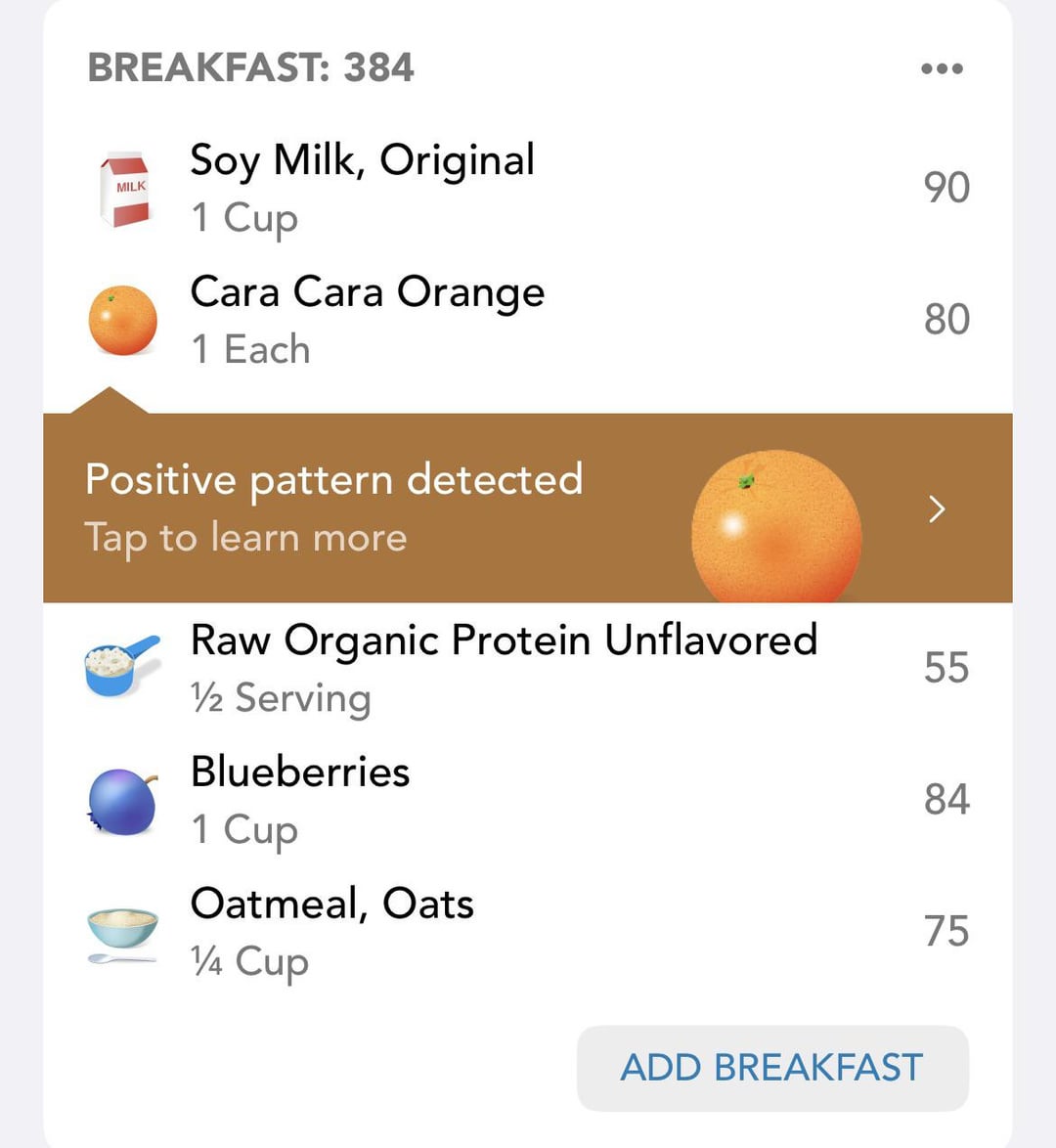Open Raw Organic Protein Unflavored entry
Image resolution: width=1056 pixels, height=1148 pixels.
[x=528, y=668]
